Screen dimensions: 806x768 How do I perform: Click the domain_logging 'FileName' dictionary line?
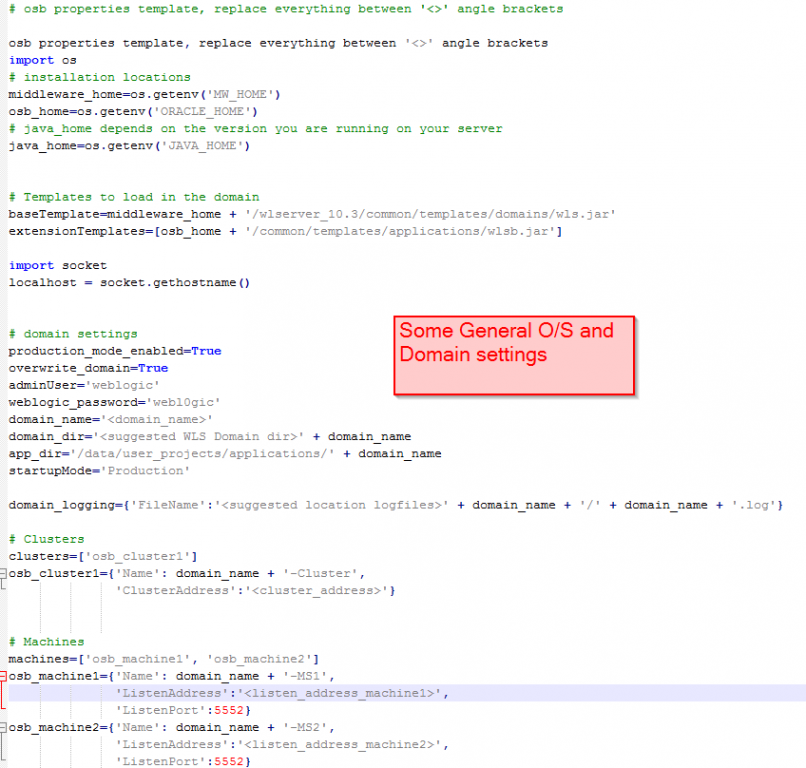click(396, 505)
